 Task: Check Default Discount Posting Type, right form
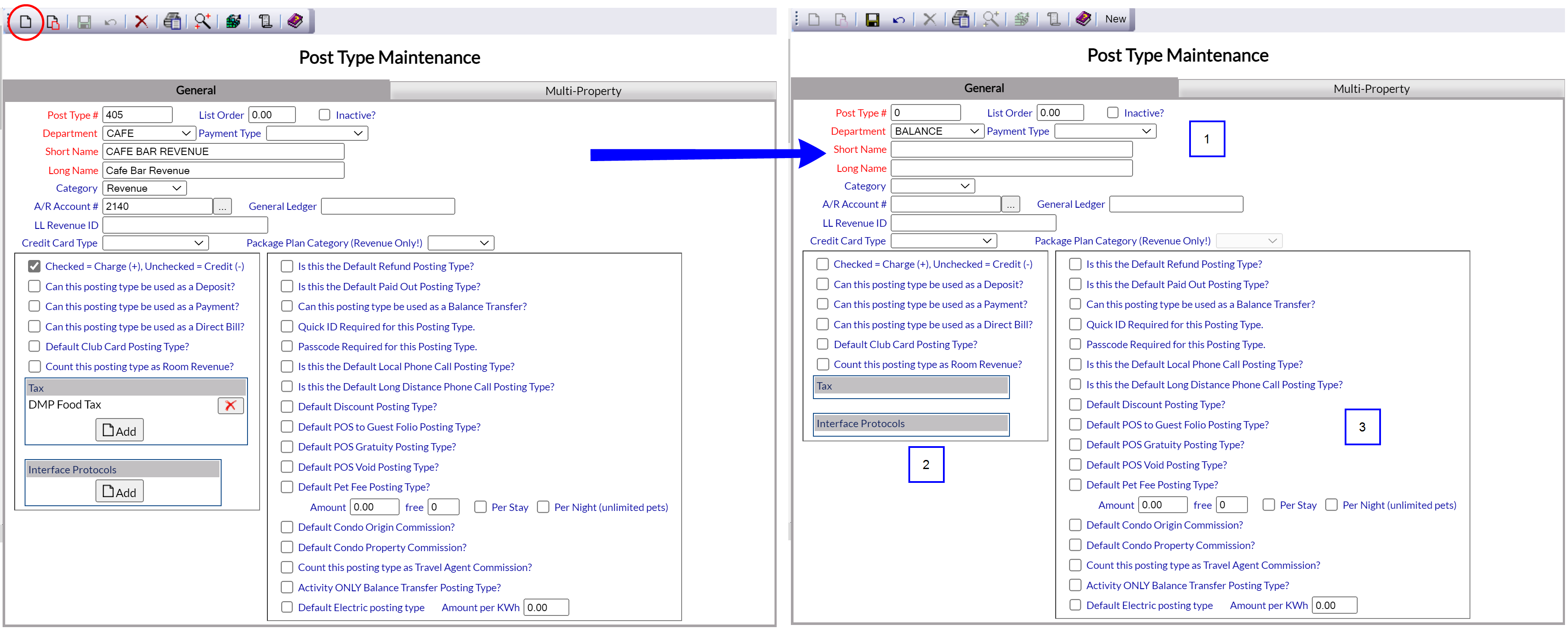(x=1076, y=405)
